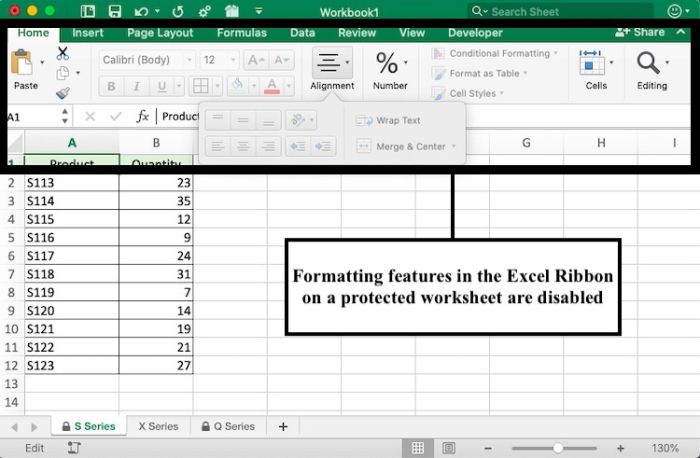Switch to the Page Layout ribbon tab
Screen dimensions: 700x458
160,33
